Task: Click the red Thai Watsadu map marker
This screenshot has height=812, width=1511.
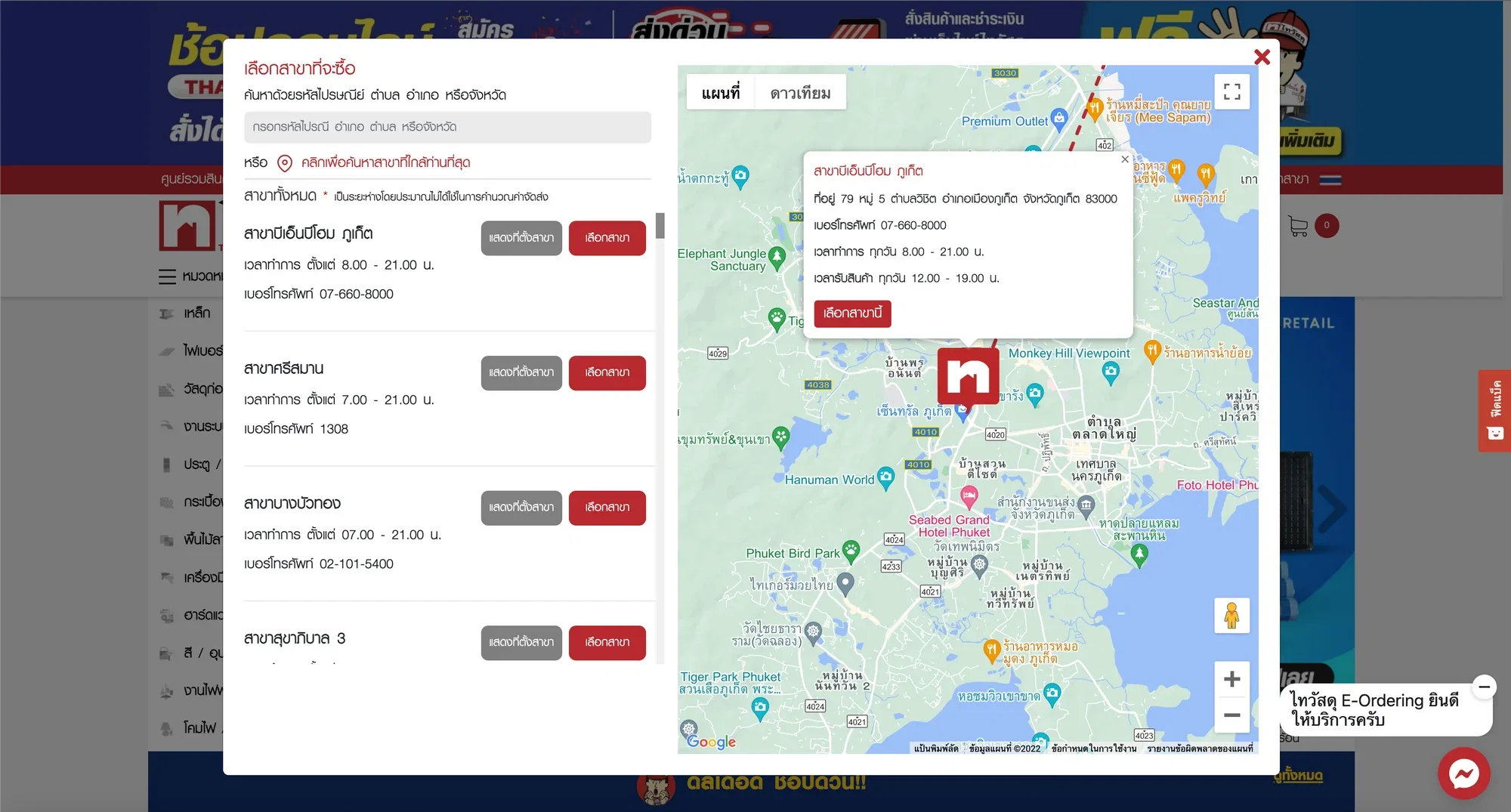Action: 968,375
